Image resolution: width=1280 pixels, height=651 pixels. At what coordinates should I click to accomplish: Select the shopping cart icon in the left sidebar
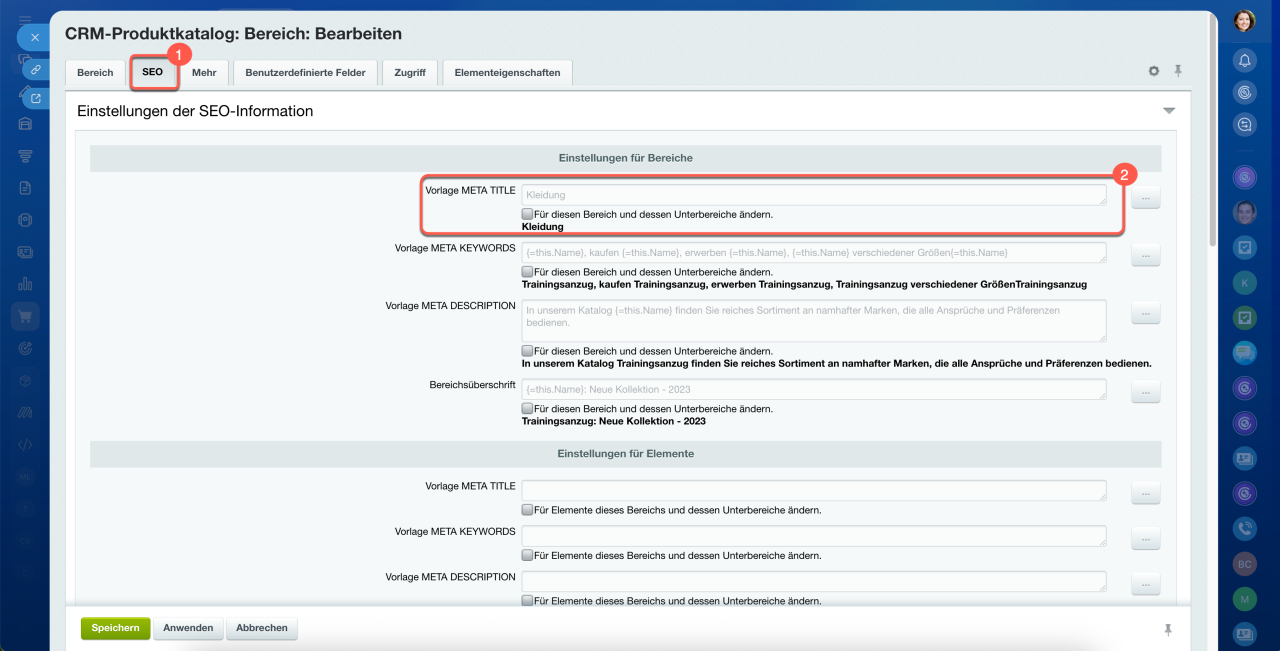[x=25, y=316]
